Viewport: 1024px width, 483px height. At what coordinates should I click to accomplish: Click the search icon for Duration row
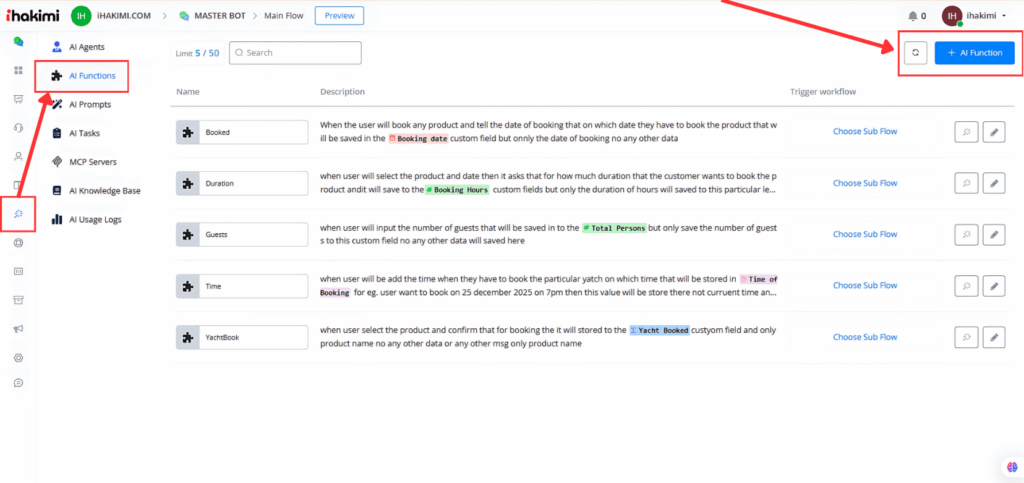tap(966, 183)
